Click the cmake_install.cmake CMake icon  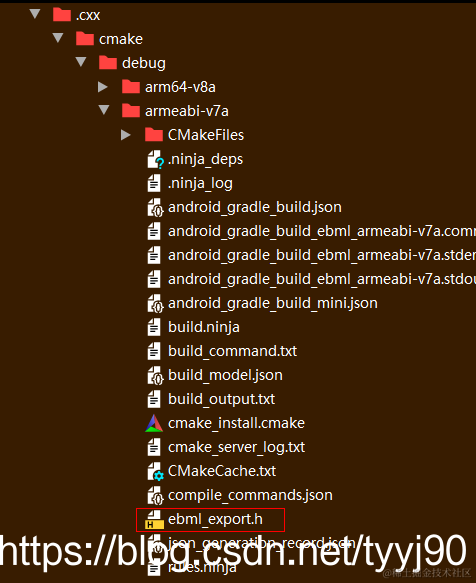pyautogui.click(x=154, y=423)
